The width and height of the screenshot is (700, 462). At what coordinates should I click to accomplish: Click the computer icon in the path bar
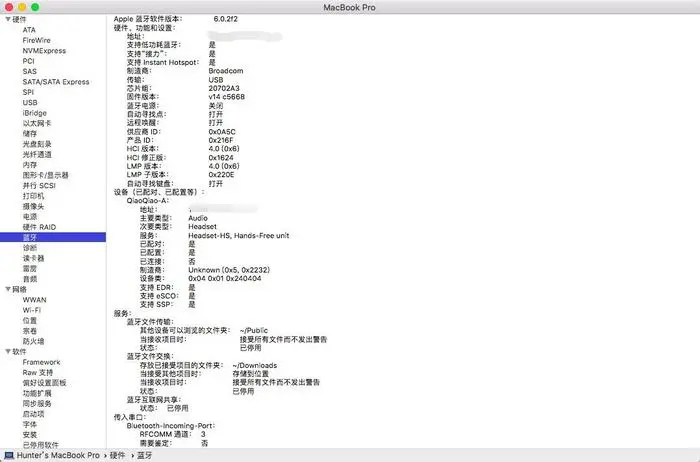[8, 455]
